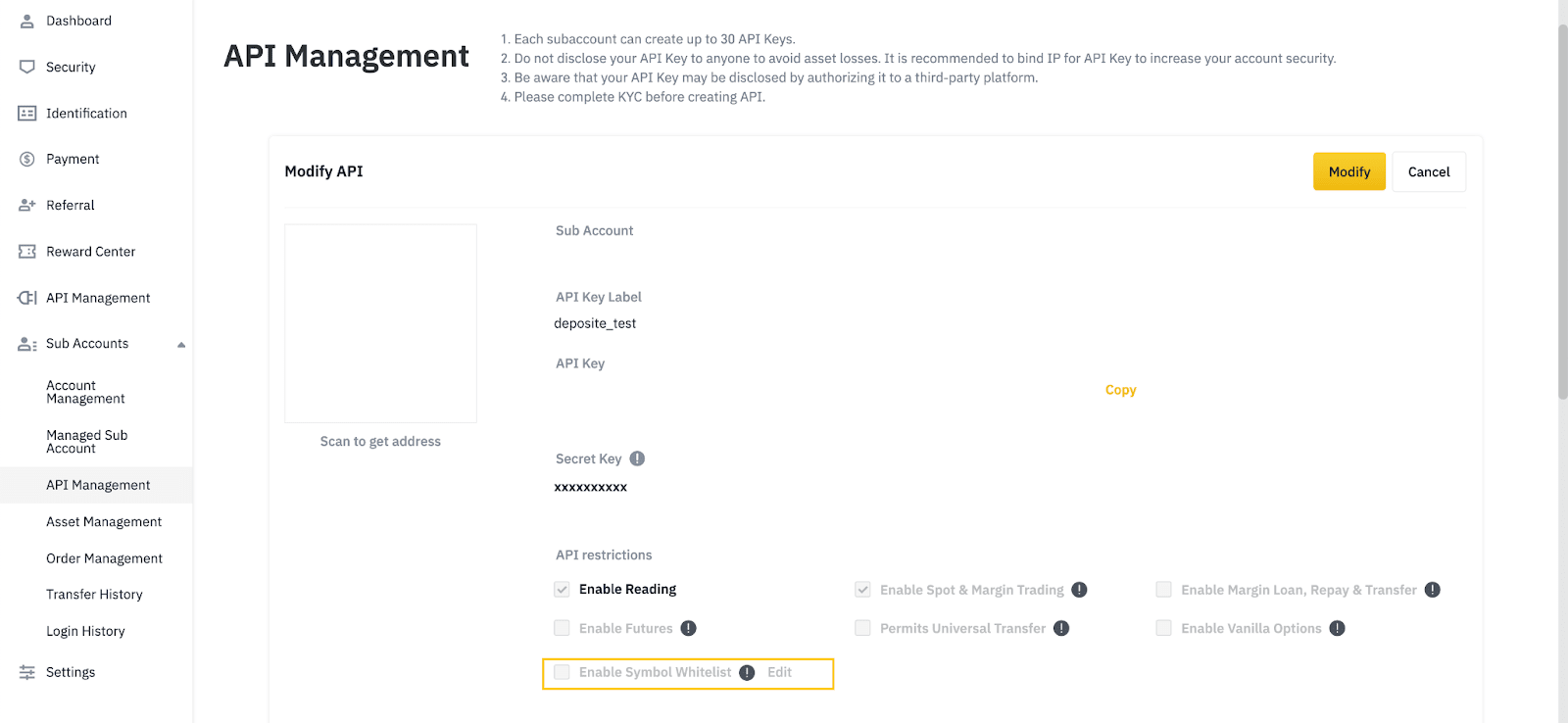Viewport: 1568px width, 723px height.
Task: Check Enable Symbol Whitelist checkbox
Action: click(562, 672)
